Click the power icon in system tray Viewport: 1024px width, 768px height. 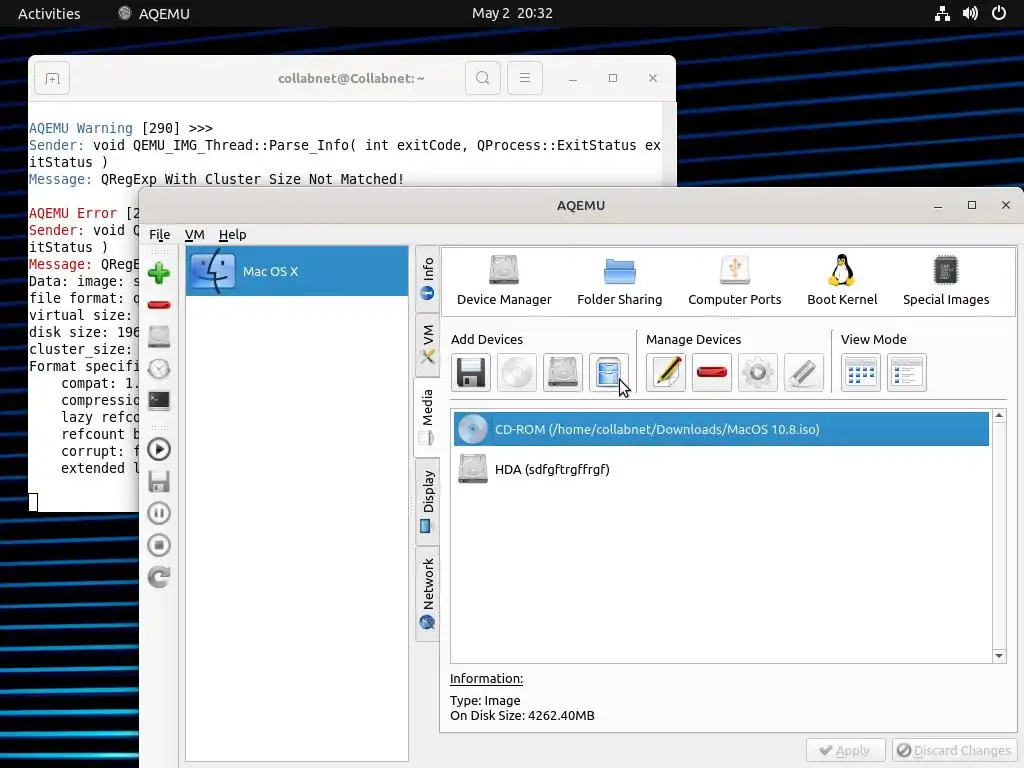(999, 13)
